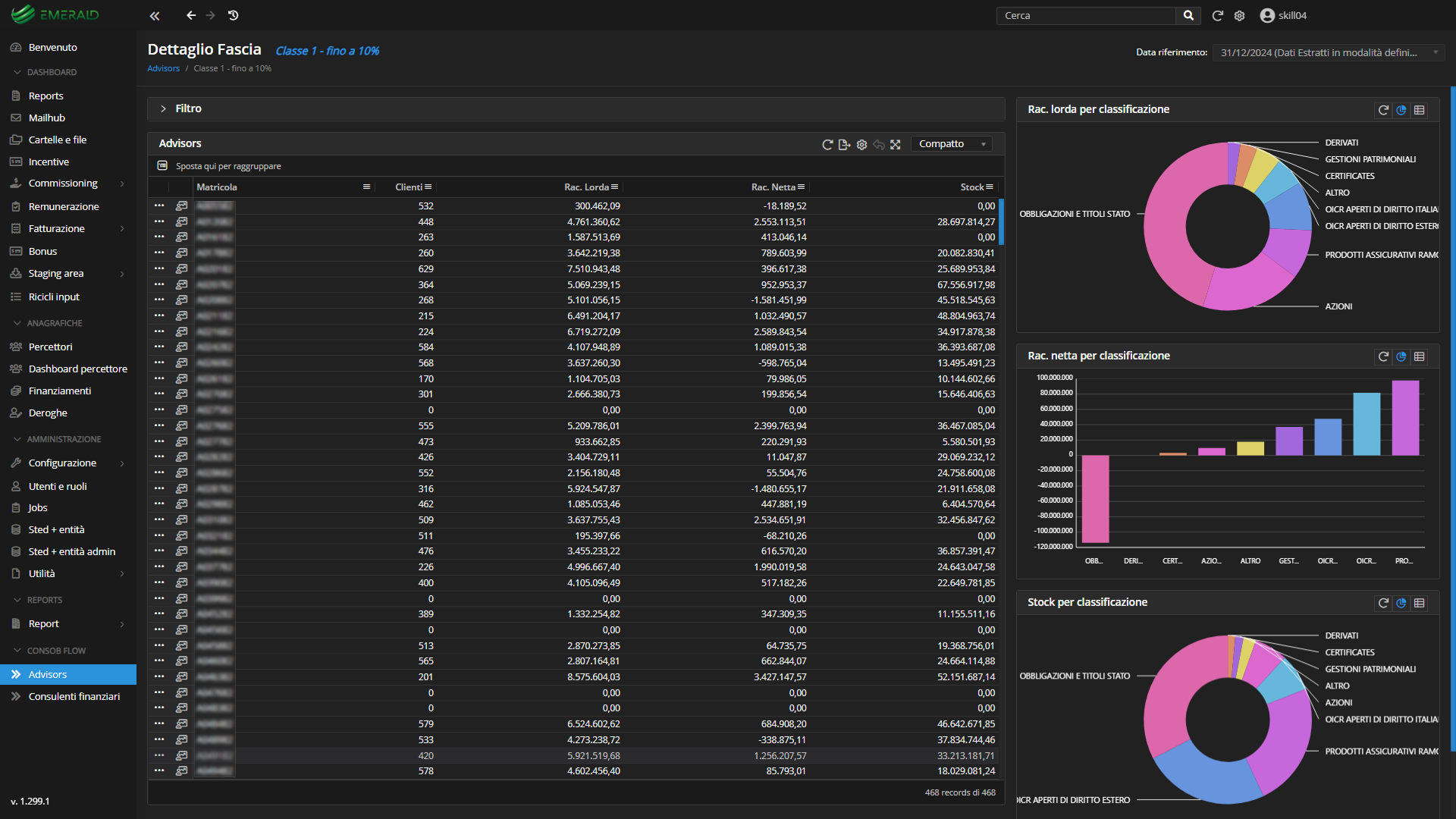Open Consulenti finanziari in sidebar

coord(68,696)
